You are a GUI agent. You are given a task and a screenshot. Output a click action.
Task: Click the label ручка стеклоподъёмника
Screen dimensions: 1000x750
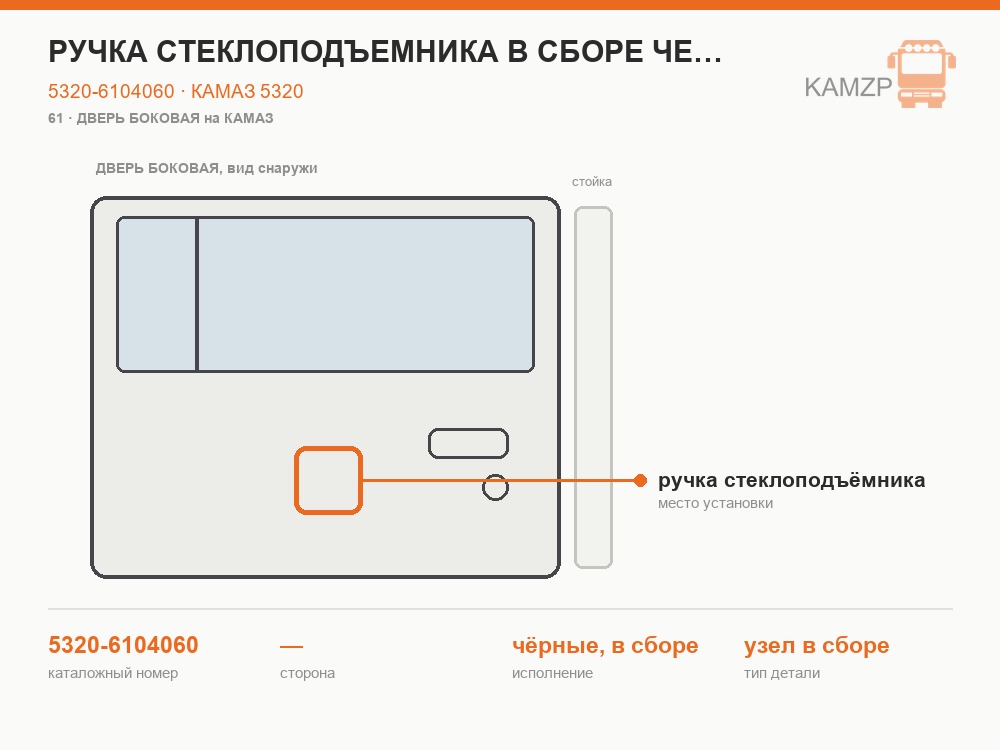[x=791, y=480]
